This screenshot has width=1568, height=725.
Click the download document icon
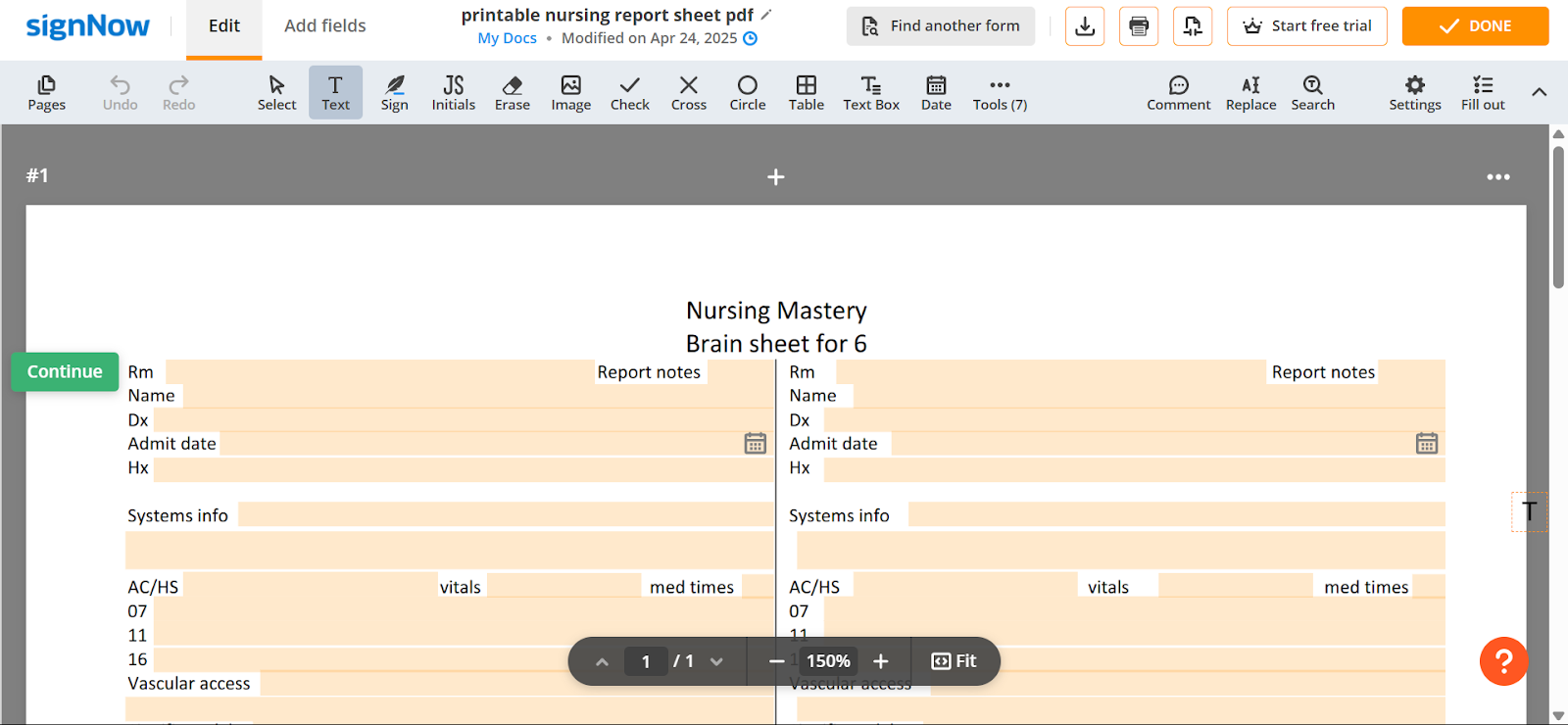pyautogui.click(x=1084, y=26)
